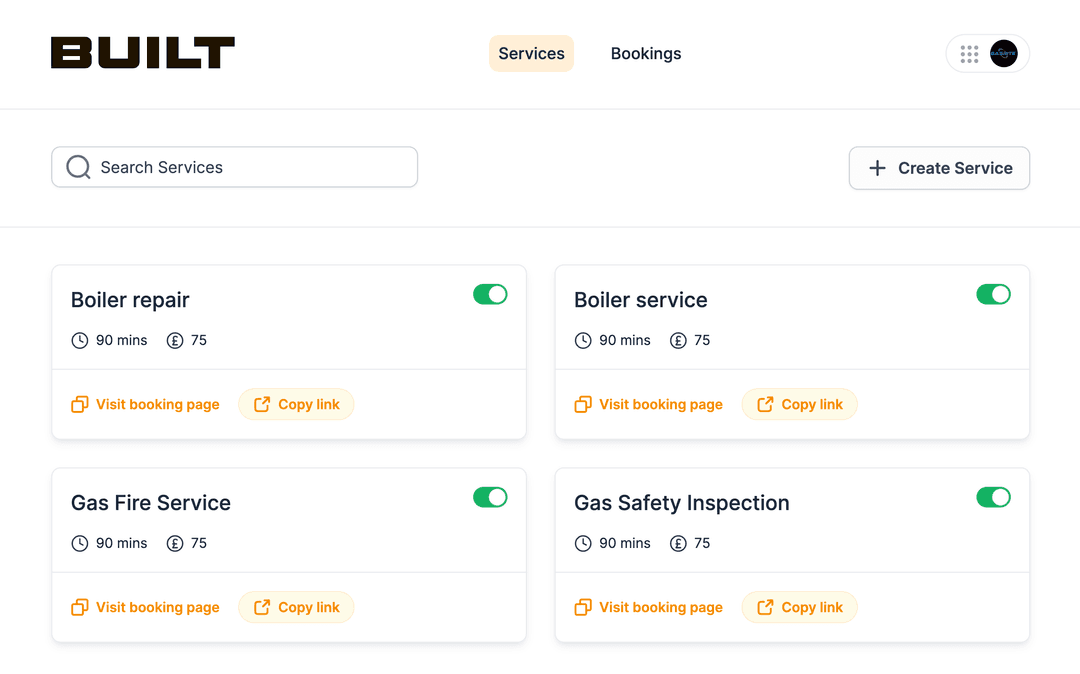Click the search magnifier icon
Image resolution: width=1080 pixels, height=674 pixels.
coord(78,166)
